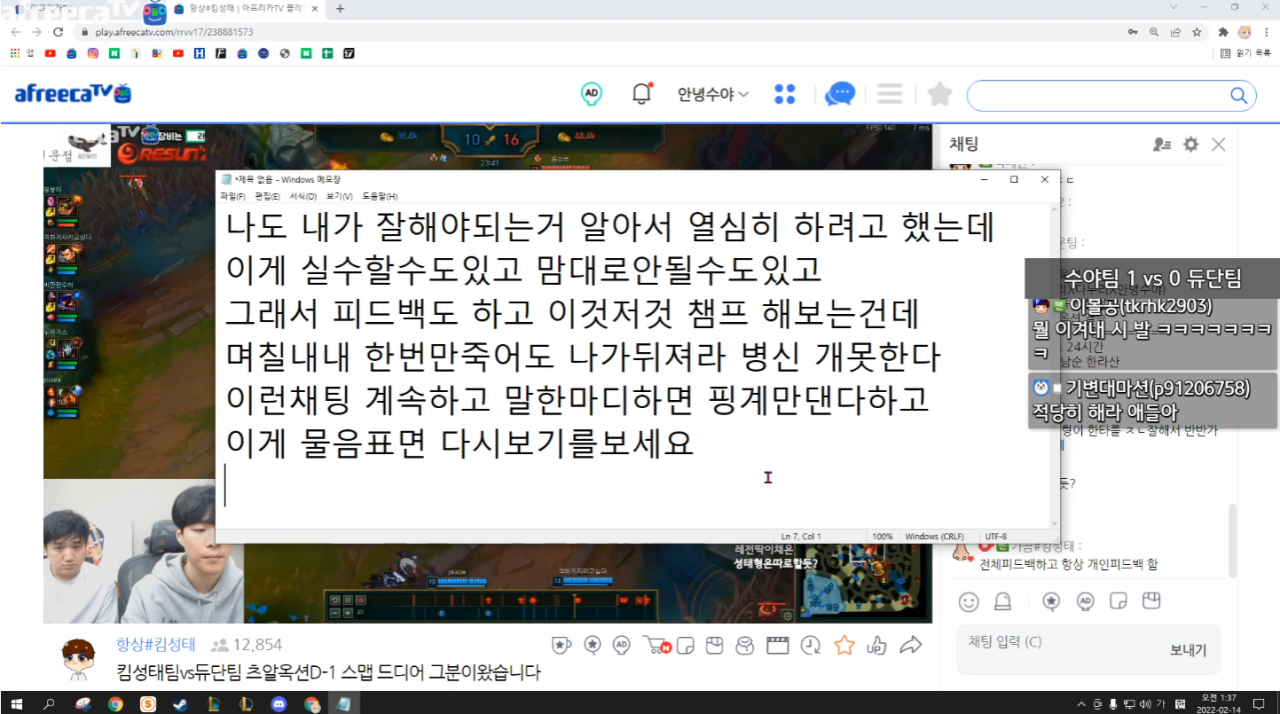The height and width of the screenshot is (714, 1280).
Task: Bookmark this page star in address bar
Action: pos(1196,32)
